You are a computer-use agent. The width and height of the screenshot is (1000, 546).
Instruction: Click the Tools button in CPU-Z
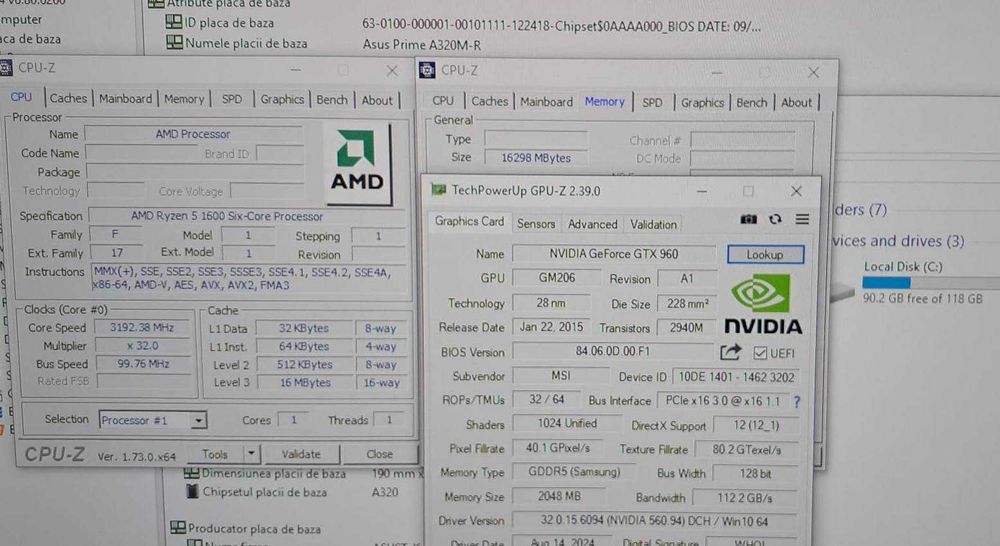click(215, 454)
